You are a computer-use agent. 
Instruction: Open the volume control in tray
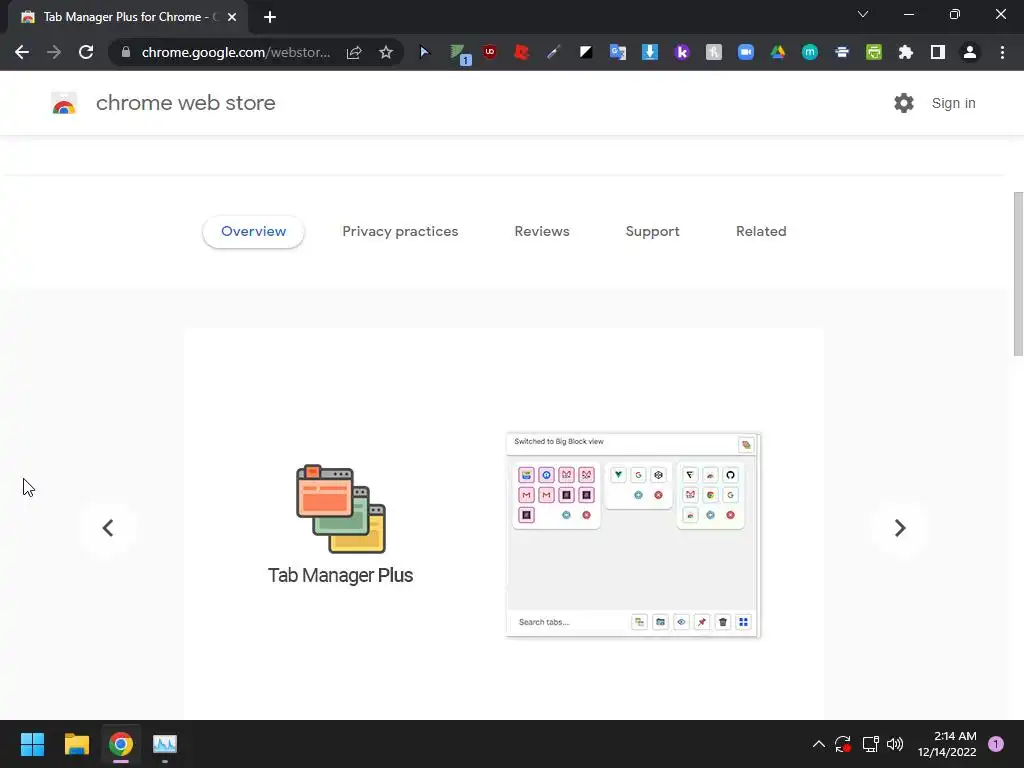point(895,744)
